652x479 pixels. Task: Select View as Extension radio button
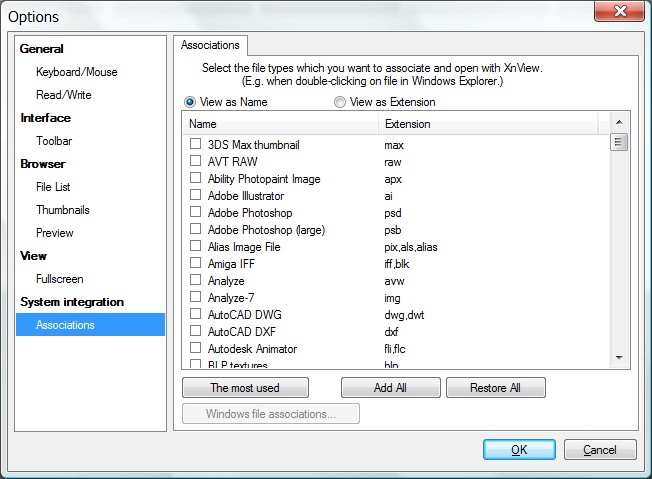coord(340,102)
